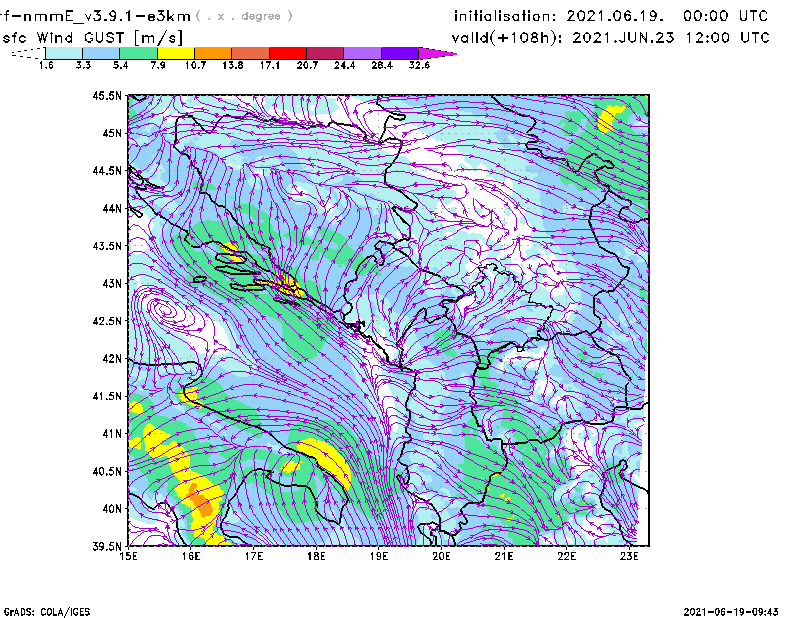Screen dimensions: 800x618
Task: Click the '41N' latitude axis label
Action: [112, 433]
